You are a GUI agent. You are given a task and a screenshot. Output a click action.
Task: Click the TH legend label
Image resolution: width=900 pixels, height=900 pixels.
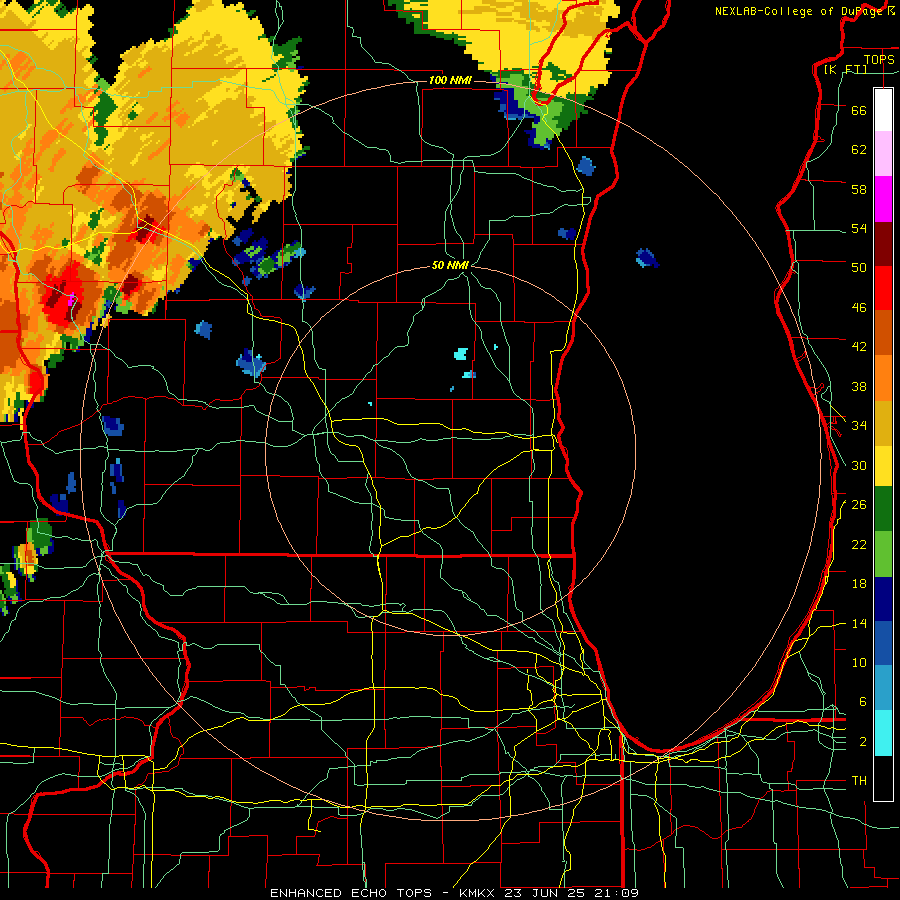[859, 781]
